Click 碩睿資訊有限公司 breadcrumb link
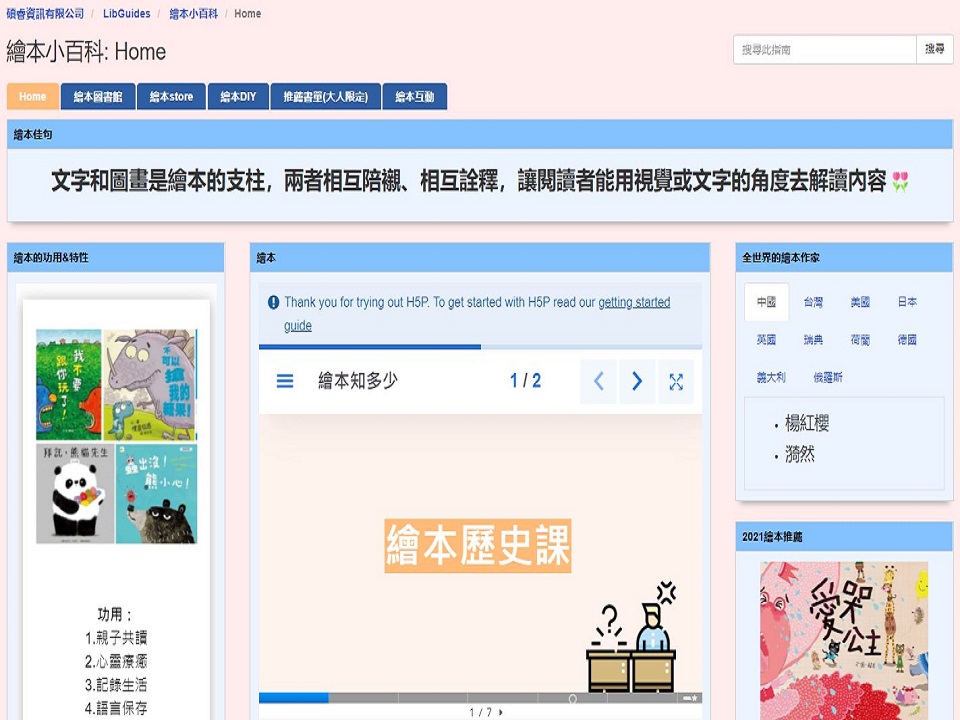This screenshot has height=720, width=960. click(45, 13)
